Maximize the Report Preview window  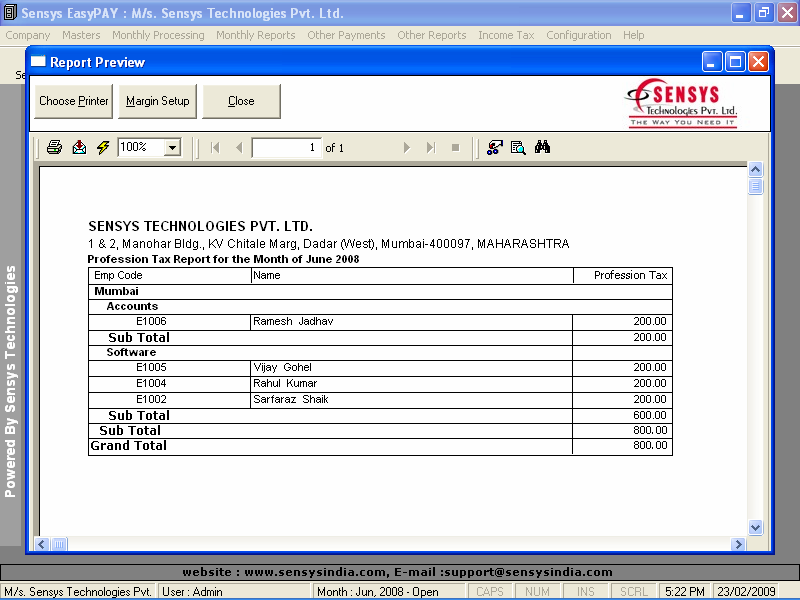point(735,62)
